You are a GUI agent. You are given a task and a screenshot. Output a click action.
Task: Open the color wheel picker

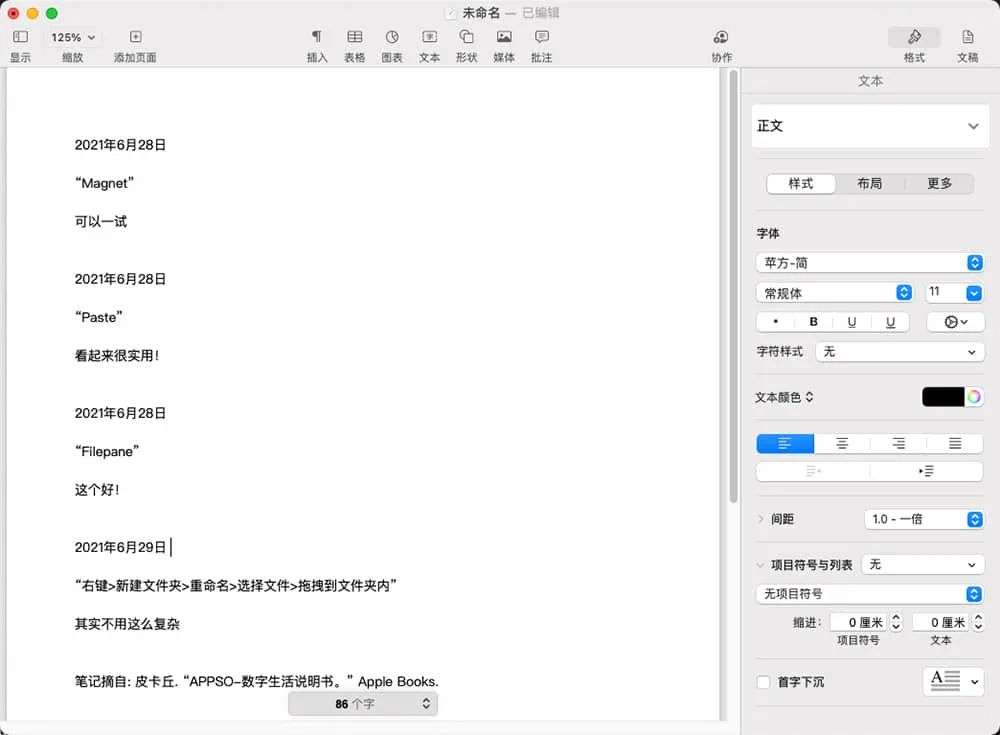974,397
